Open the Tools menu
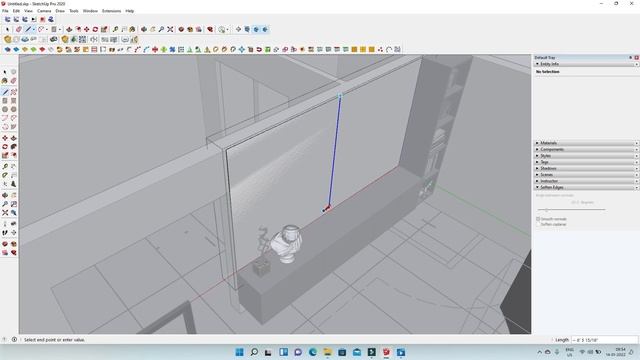The image size is (640, 360). tap(73, 11)
